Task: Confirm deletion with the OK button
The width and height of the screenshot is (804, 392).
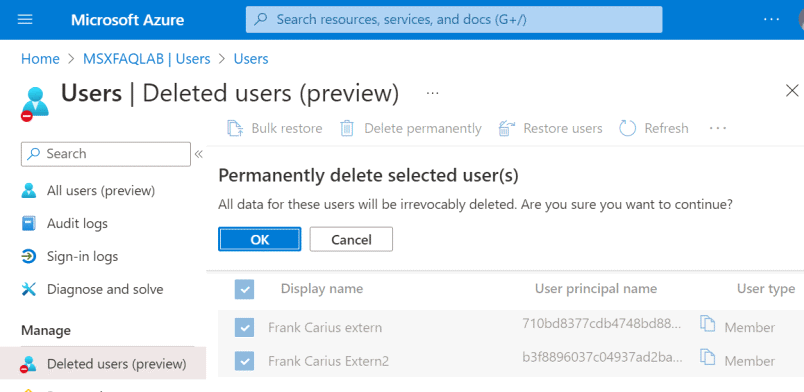Action: [x=259, y=240]
